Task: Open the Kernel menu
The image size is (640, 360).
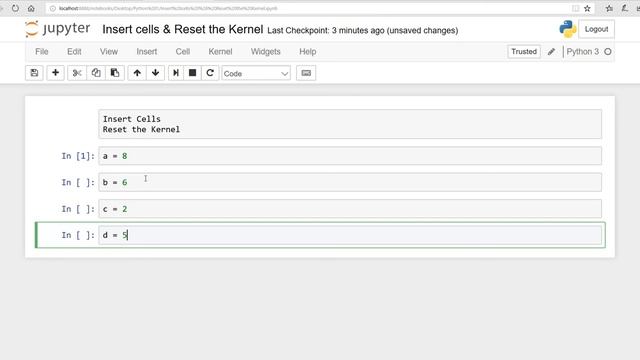Action: click(x=220, y=52)
